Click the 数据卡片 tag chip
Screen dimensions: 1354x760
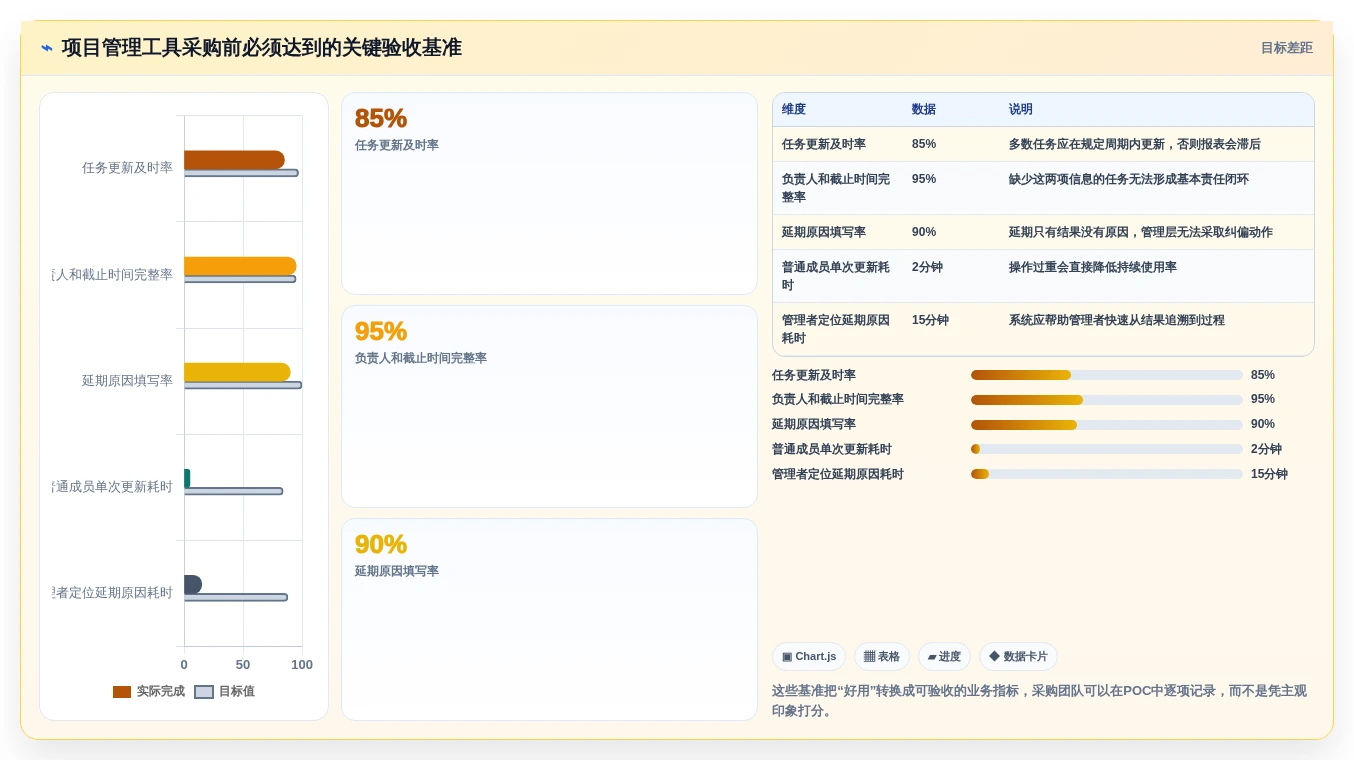point(1018,657)
